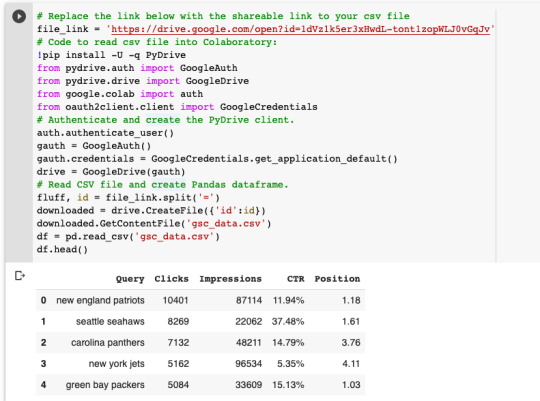Click the CTR value 11.94%
Viewport: 540px width, 401px height.
click(x=289, y=300)
